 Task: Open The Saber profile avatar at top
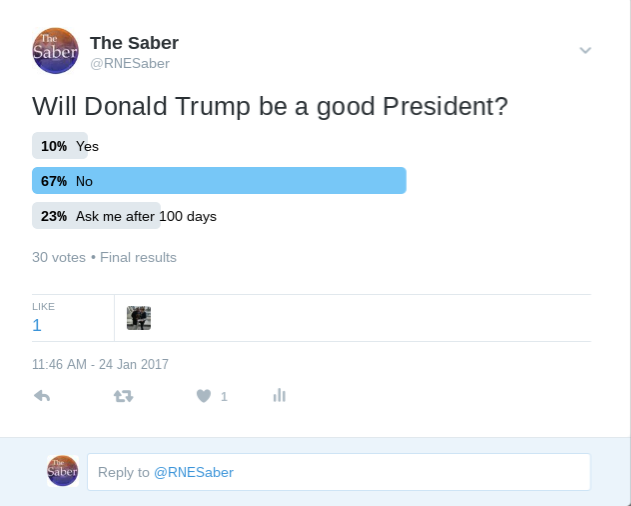point(56,51)
